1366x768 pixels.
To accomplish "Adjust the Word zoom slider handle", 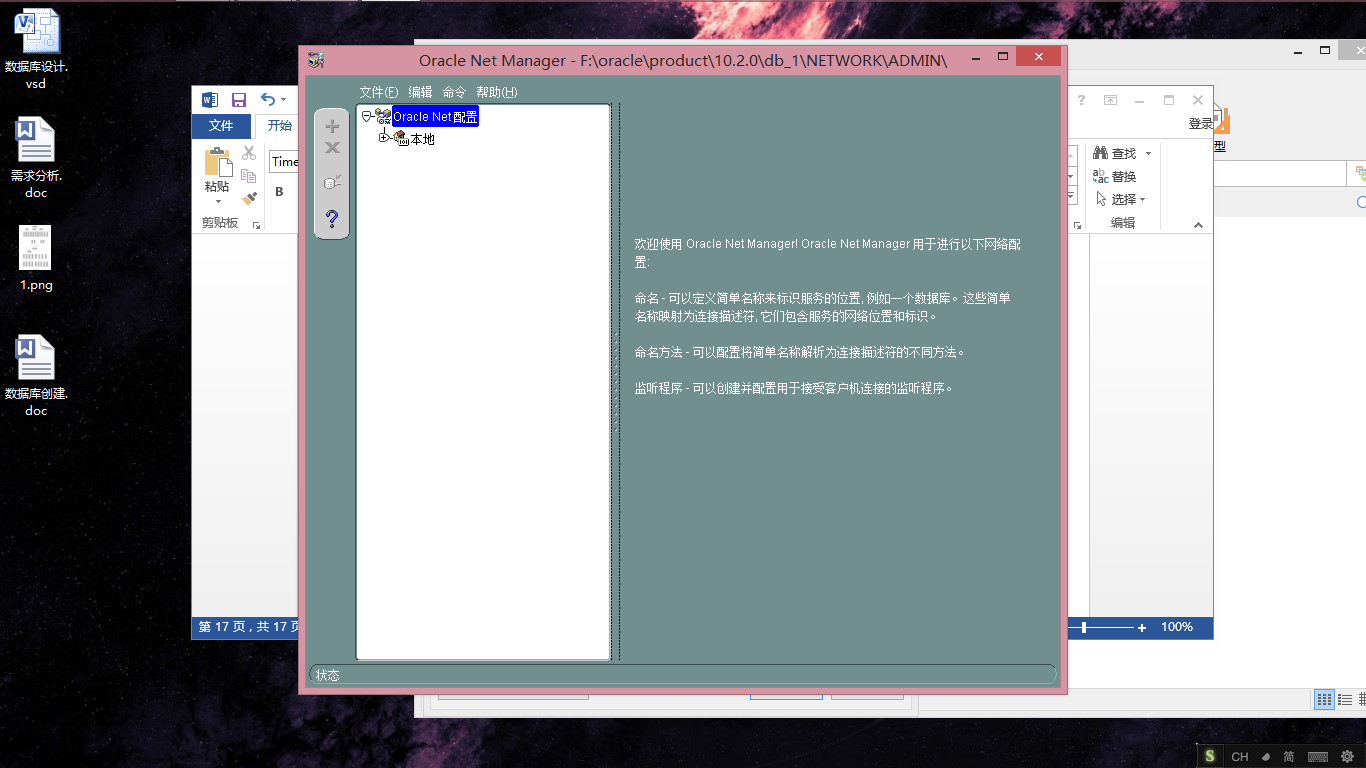I will [1083, 628].
